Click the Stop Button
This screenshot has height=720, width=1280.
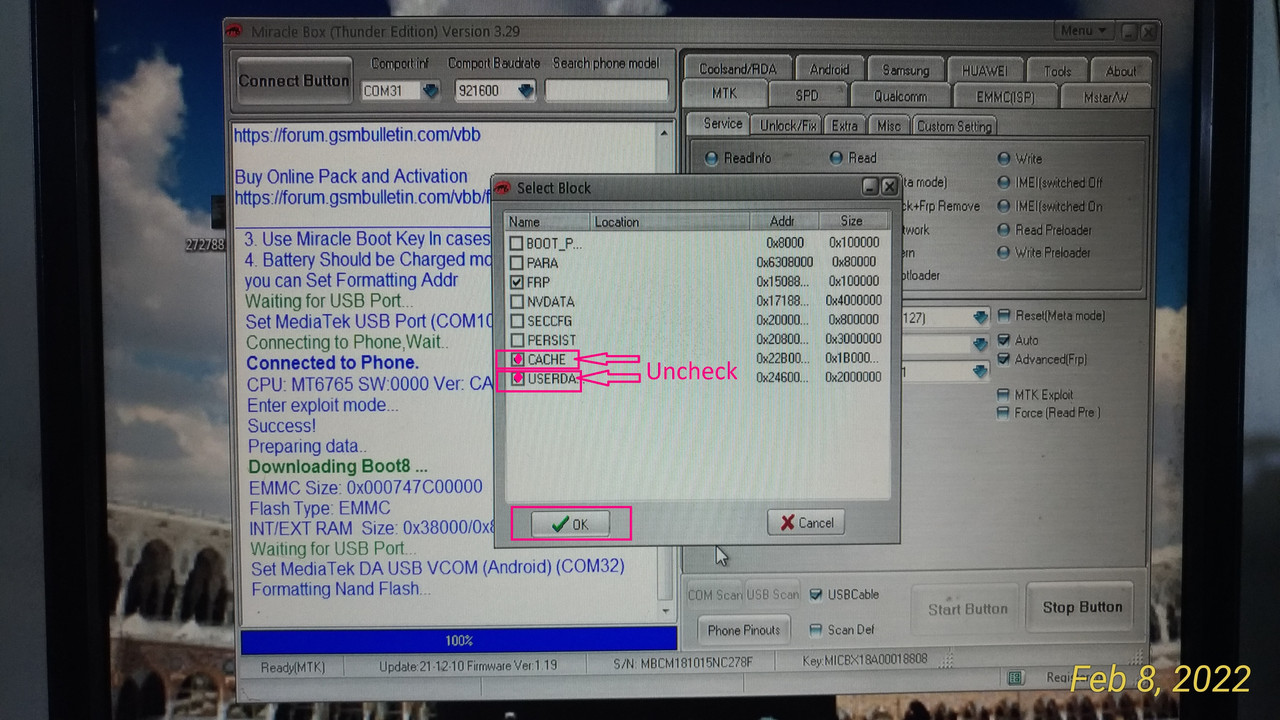[x=1082, y=607]
